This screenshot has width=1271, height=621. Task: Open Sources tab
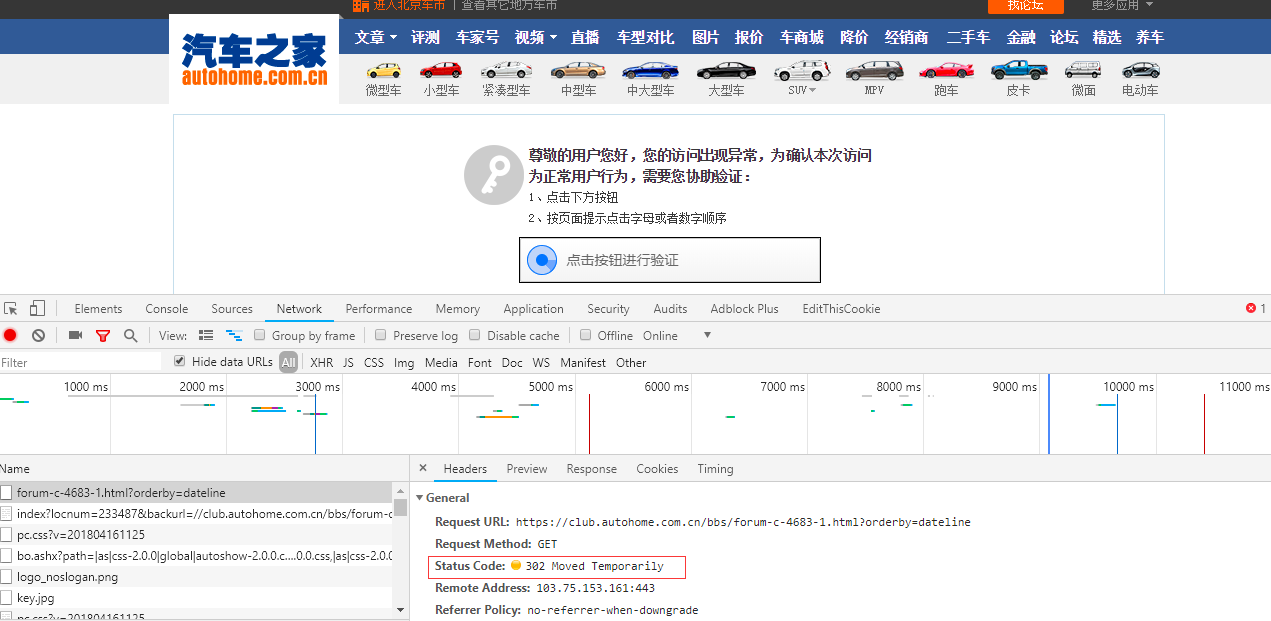point(232,309)
